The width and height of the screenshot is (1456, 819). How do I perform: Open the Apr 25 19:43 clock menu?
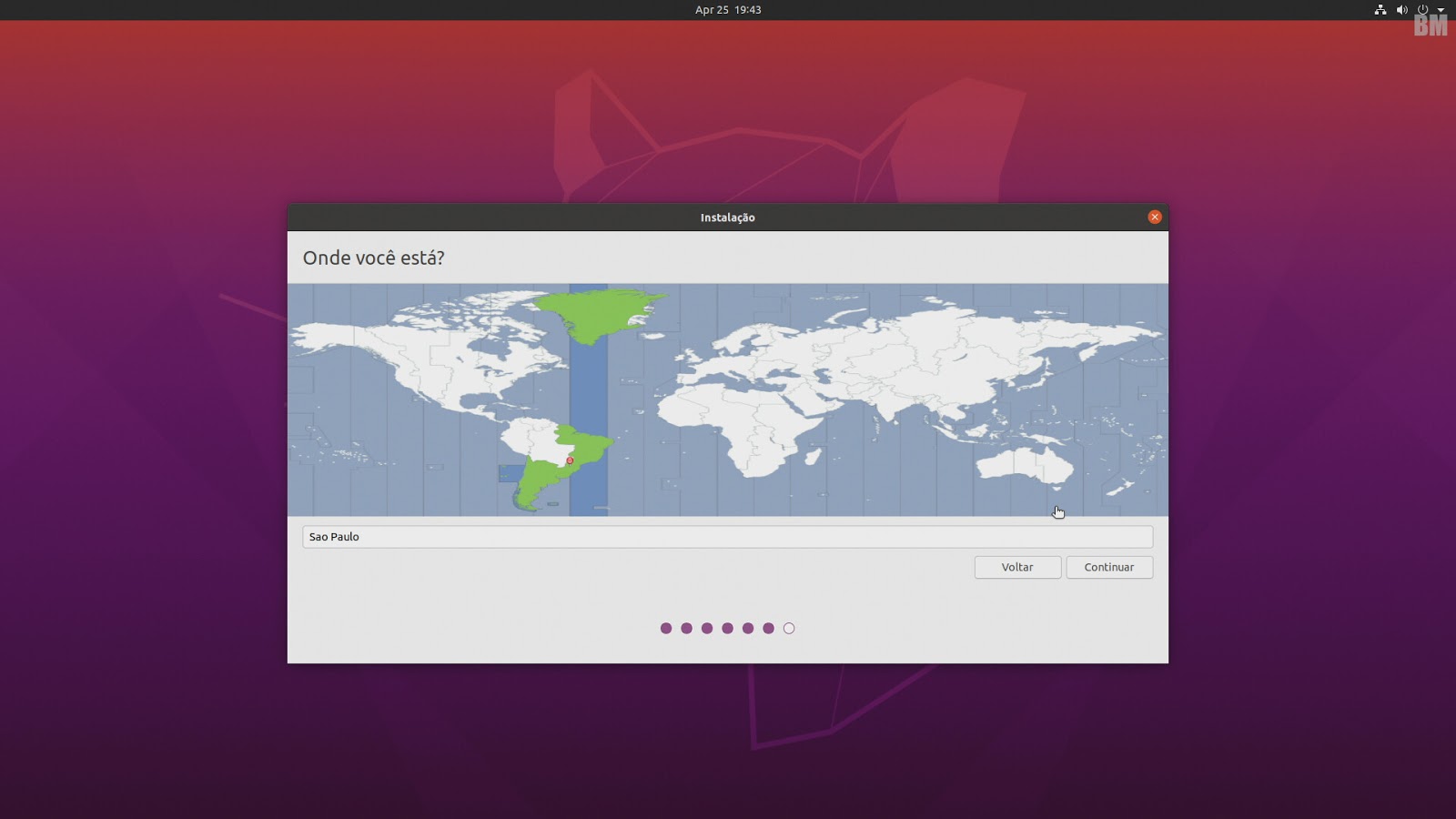coord(728,10)
